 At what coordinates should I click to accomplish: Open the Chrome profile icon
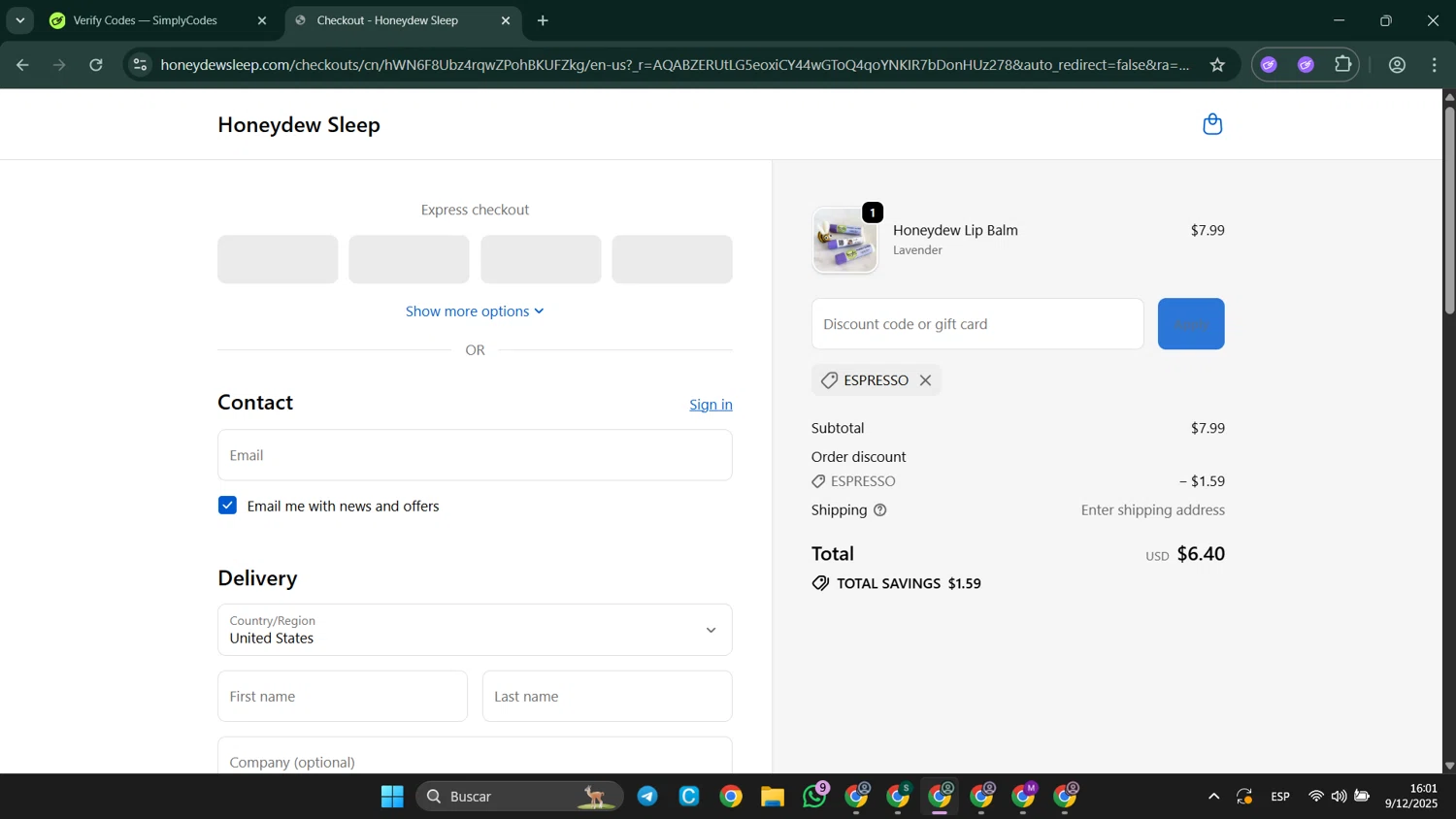pos(1398,65)
